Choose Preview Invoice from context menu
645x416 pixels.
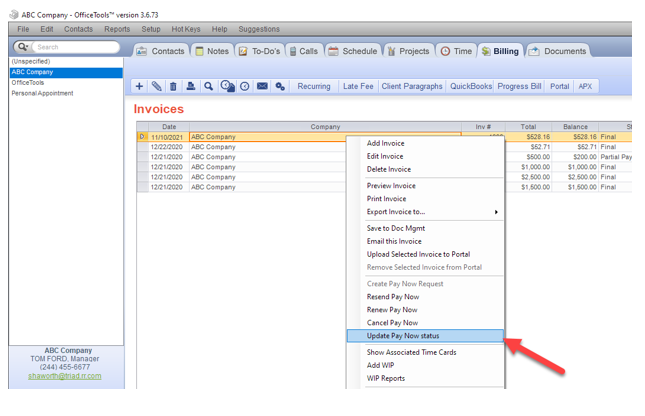tap(425, 186)
